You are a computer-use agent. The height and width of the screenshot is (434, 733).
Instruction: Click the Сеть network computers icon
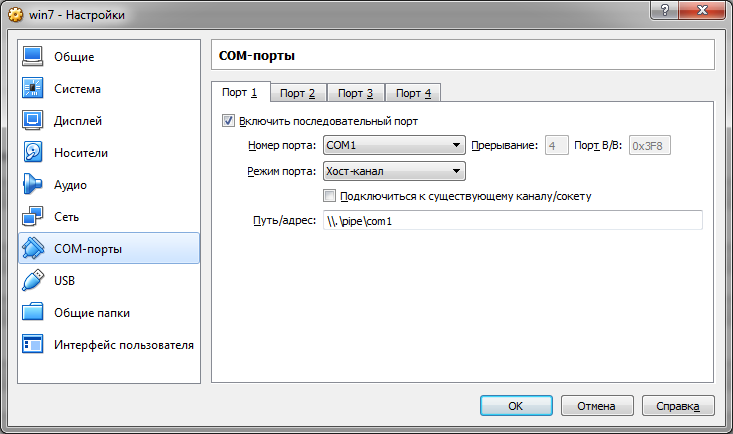32,217
